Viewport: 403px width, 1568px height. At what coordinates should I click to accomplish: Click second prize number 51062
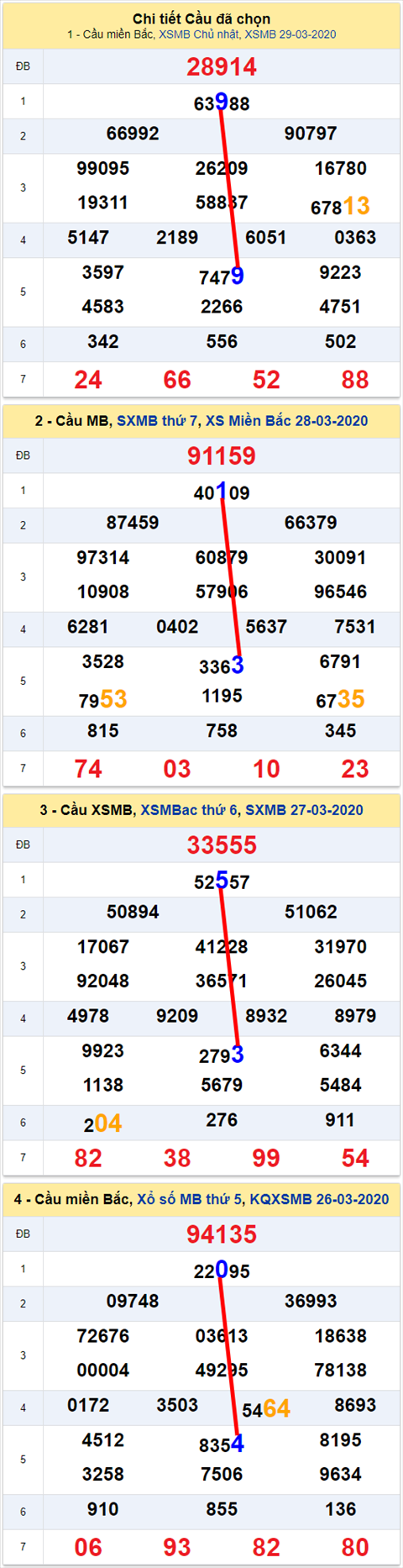(x=311, y=912)
